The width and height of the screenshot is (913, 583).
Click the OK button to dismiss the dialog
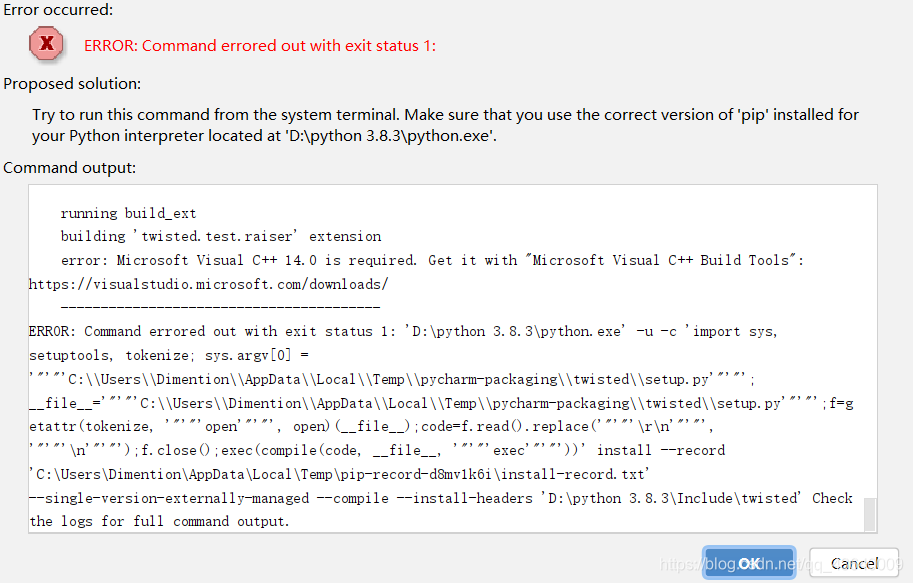tap(748, 563)
